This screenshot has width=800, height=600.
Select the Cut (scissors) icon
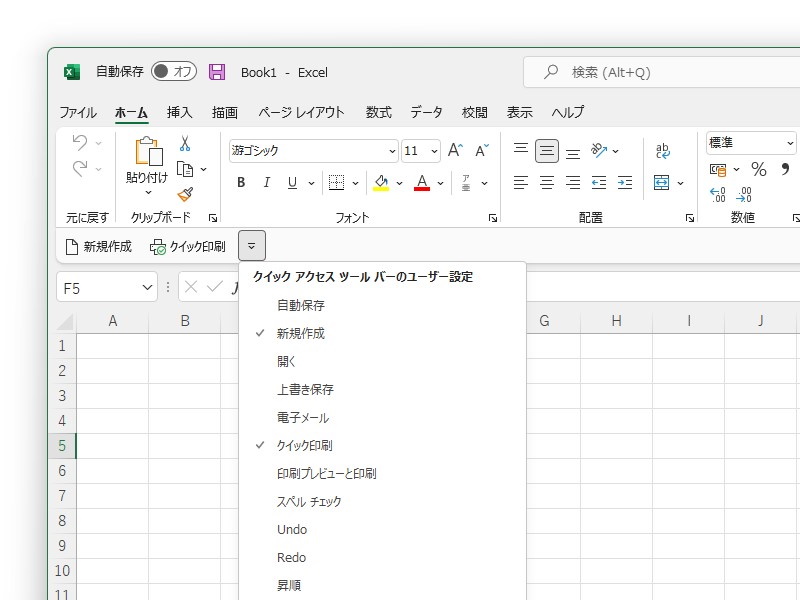tap(185, 144)
